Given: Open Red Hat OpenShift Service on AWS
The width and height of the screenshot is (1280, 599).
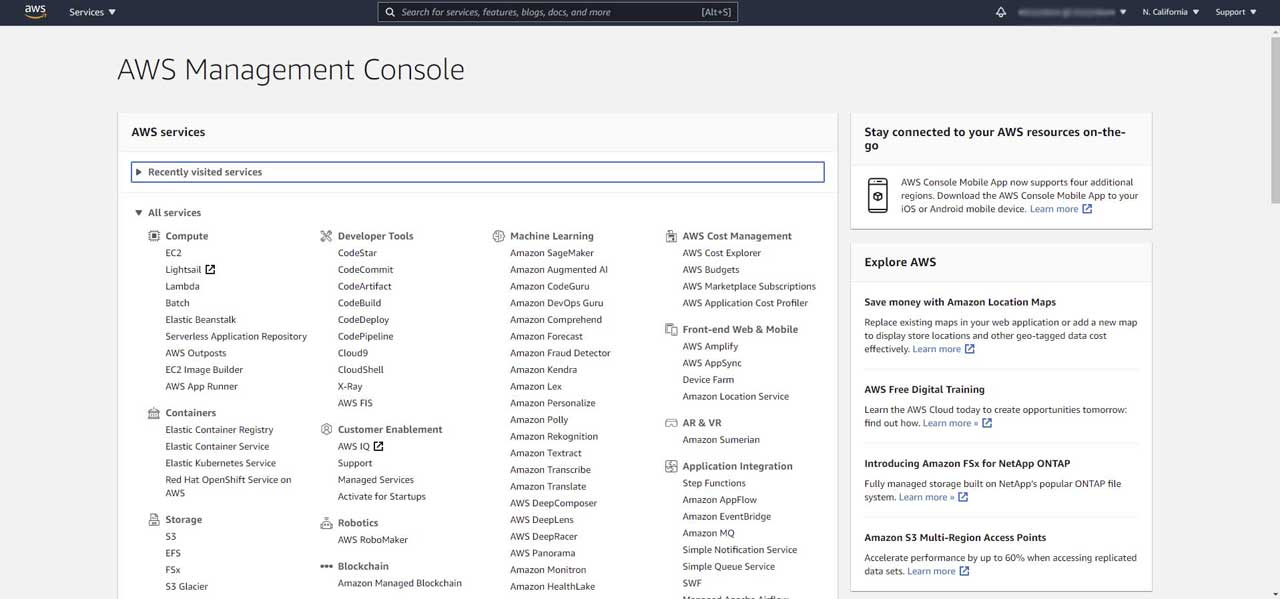Looking at the screenshot, I should 229,486.
